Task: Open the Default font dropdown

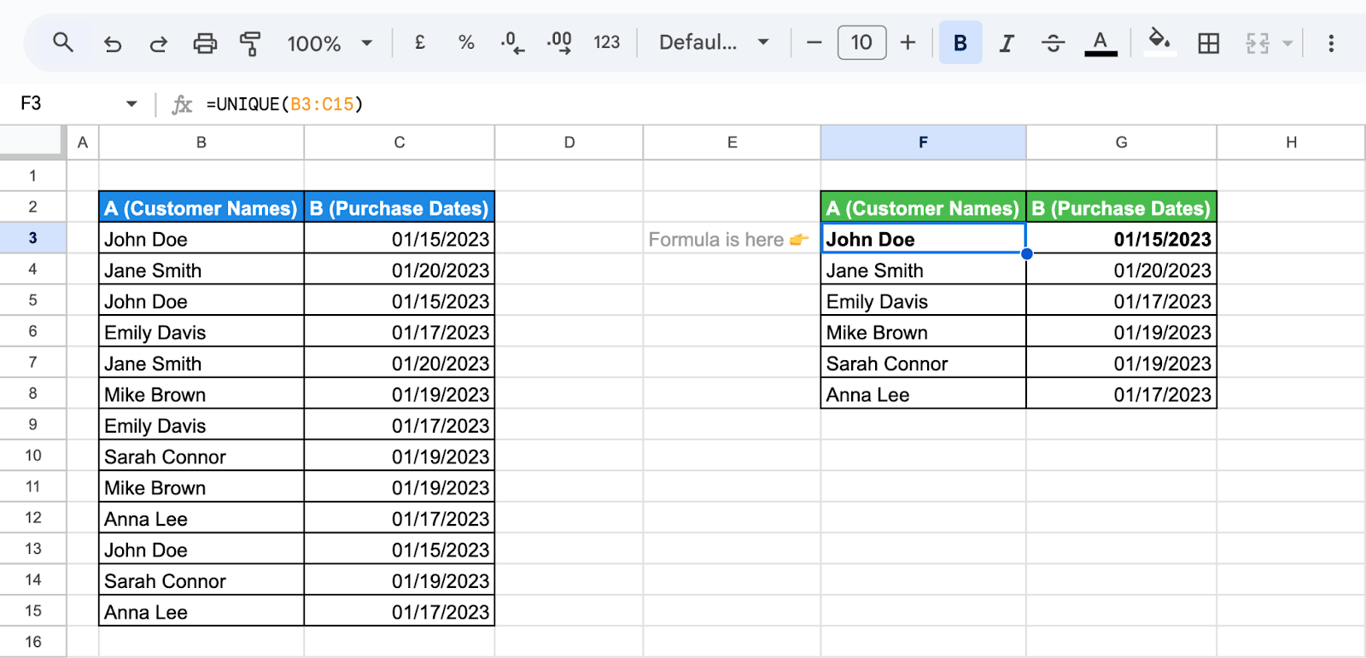Action: click(714, 43)
